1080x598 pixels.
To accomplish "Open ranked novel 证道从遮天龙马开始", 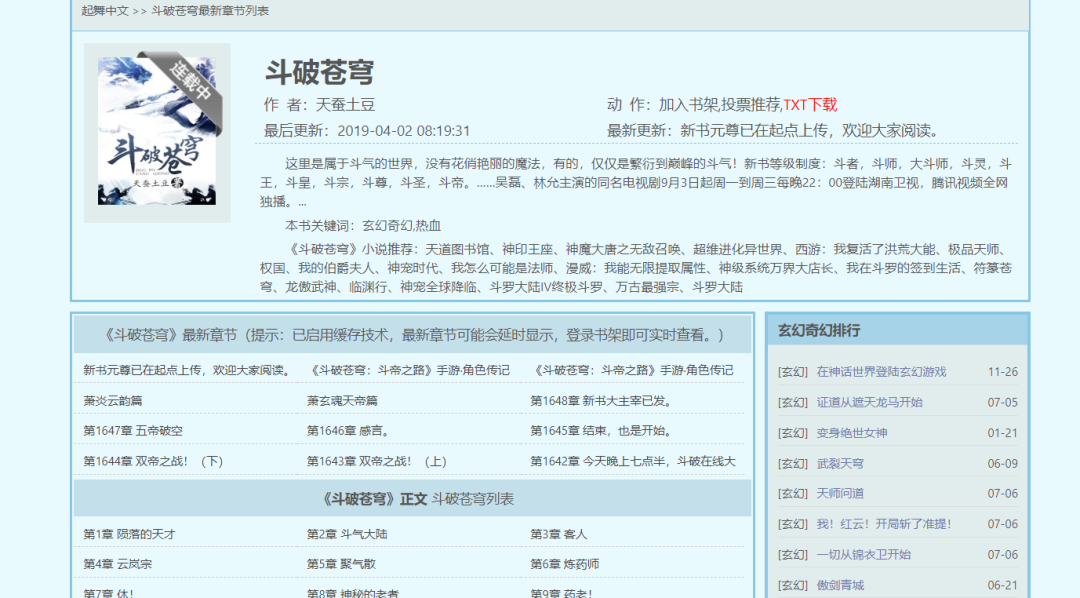I will 869,402.
